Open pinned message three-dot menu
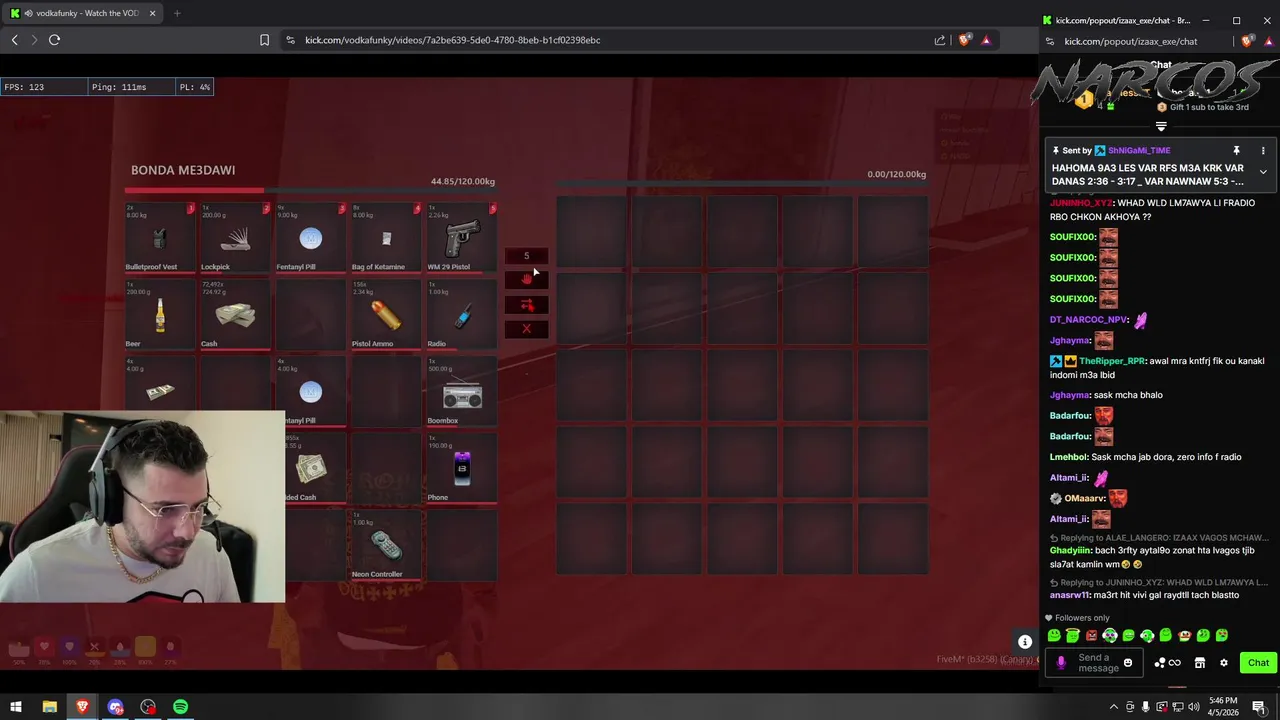Image resolution: width=1280 pixels, height=720 pixels. pyautogui.click(x=1263, y=150)
